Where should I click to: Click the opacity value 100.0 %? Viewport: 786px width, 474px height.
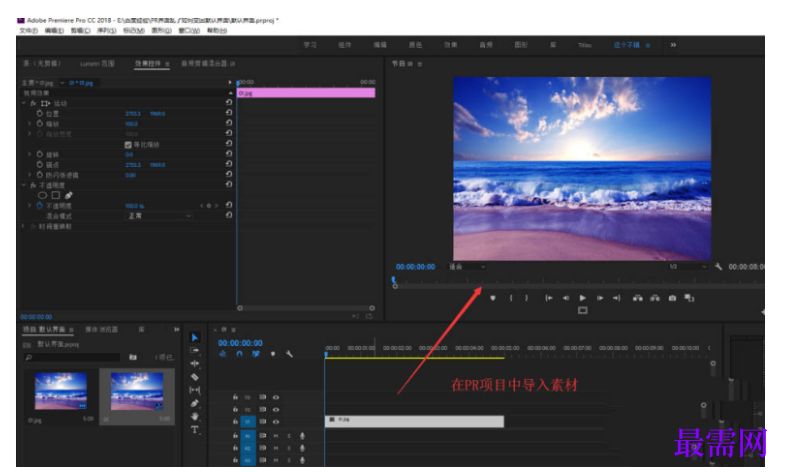(x=134, y=206)
